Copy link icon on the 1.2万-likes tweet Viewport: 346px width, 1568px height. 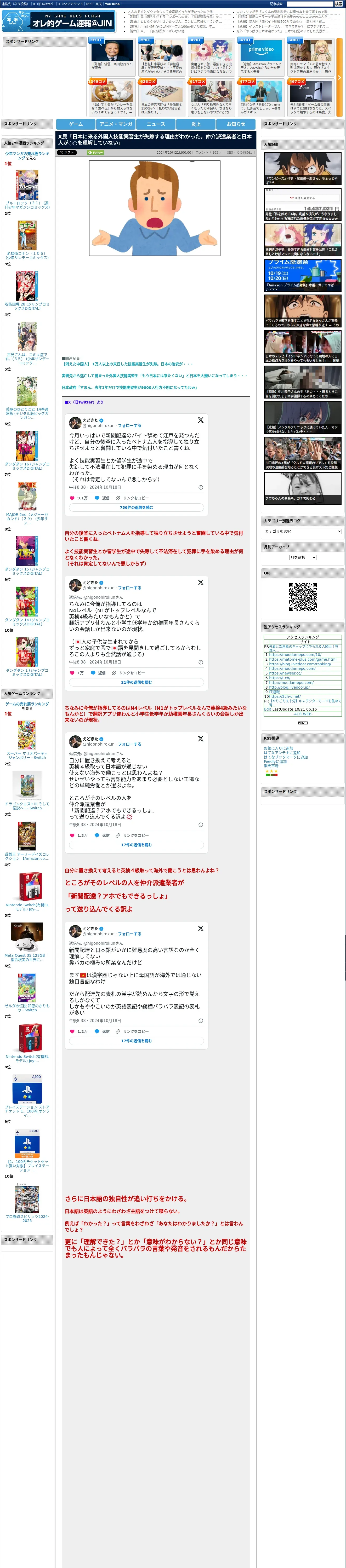(x=118, y=1031)
